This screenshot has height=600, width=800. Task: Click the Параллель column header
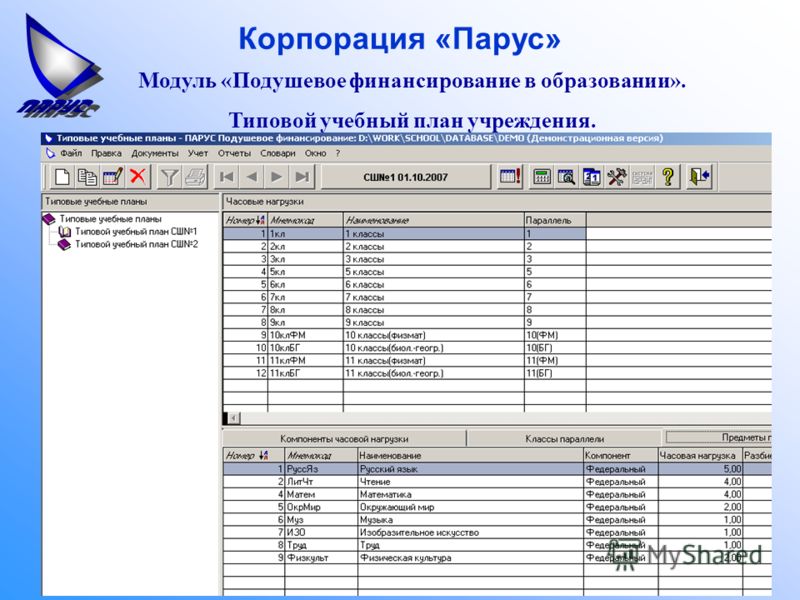555,220
